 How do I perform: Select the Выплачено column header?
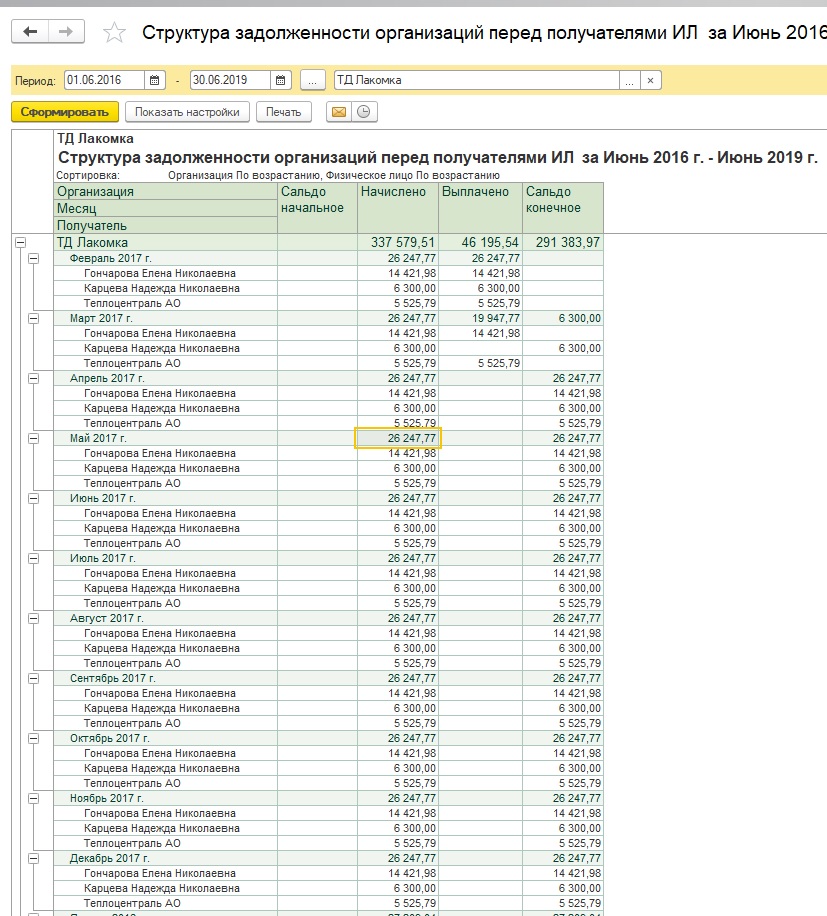point(480,208)
